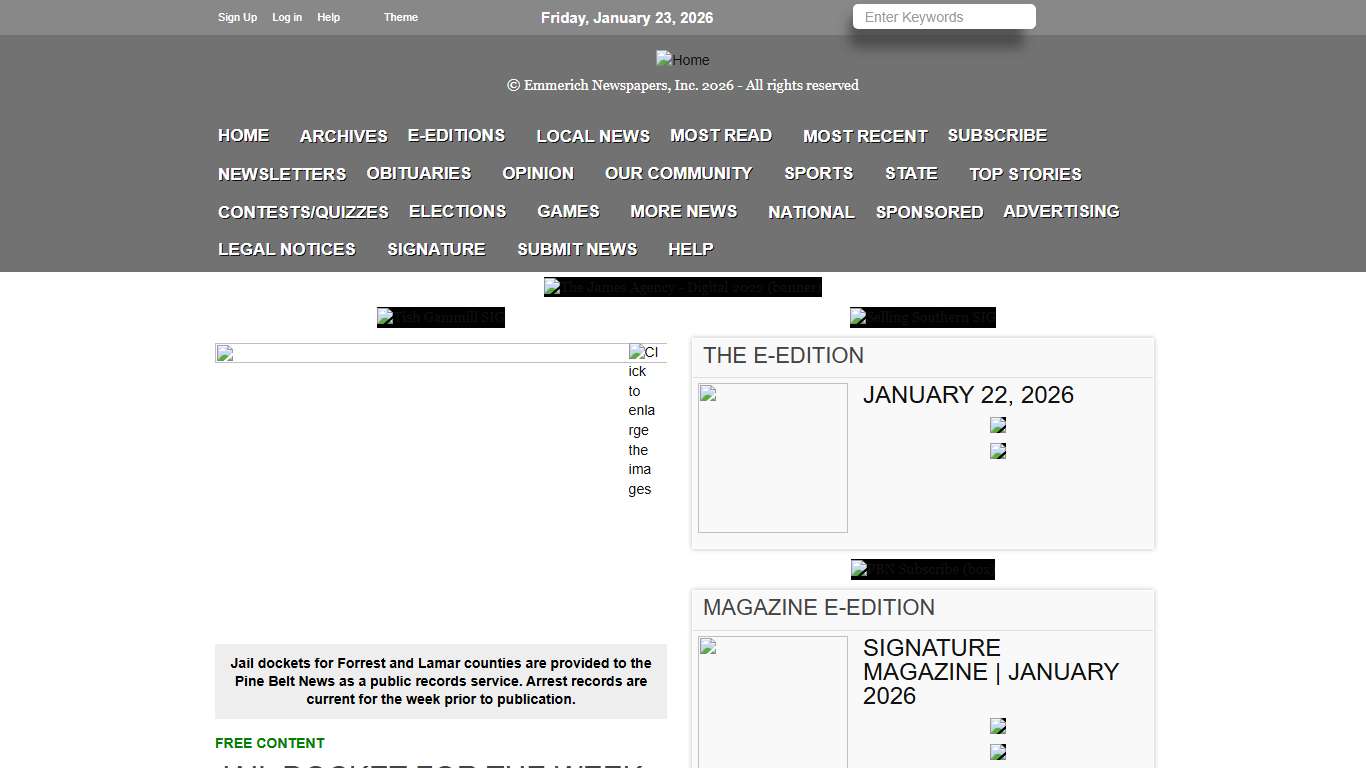The width and height of the screenshot is (1366, 768).
Task: Click the Log in link
Action: pyautogui.click(x=287, y=17)
